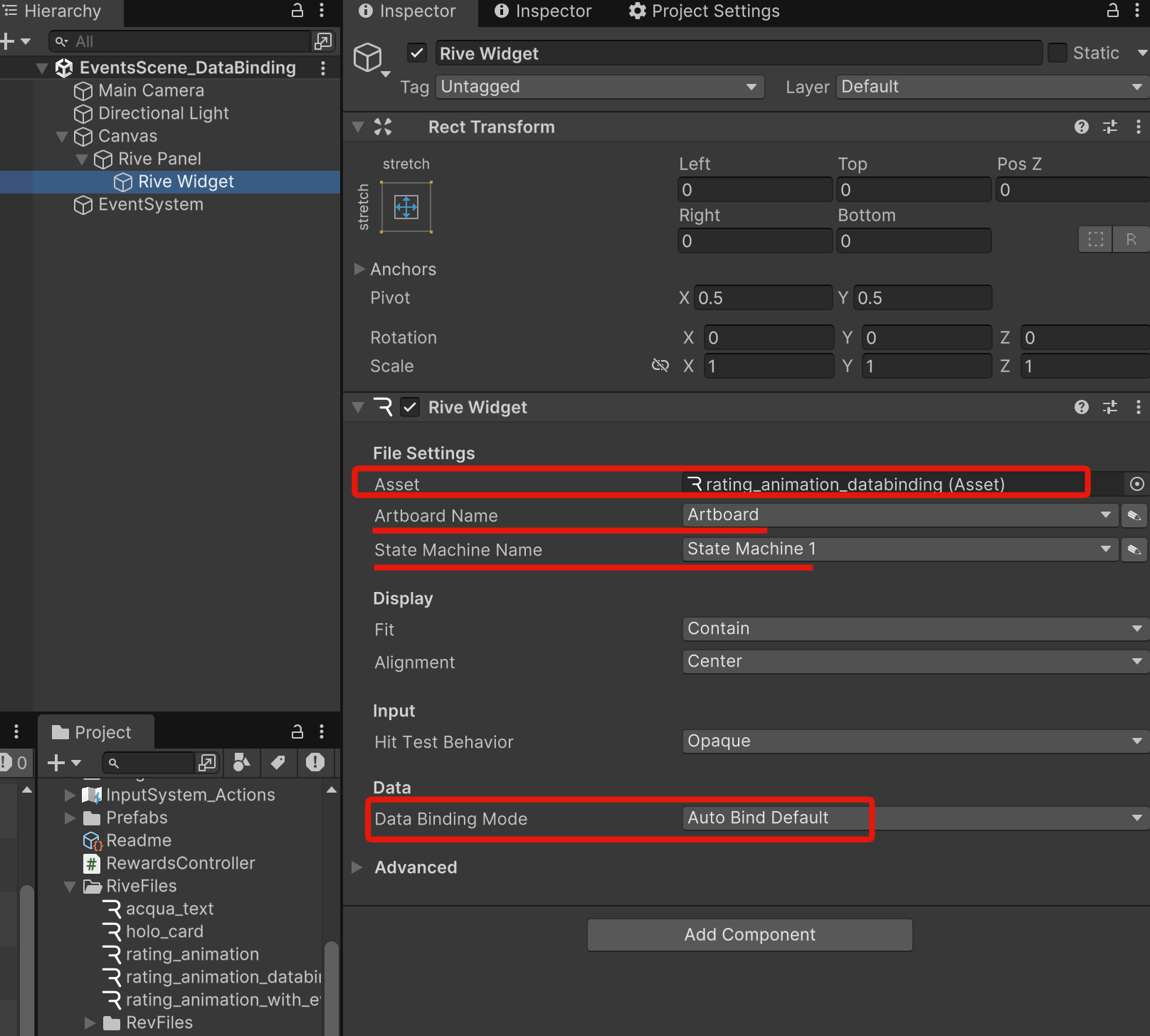Open the Project Settings tab

(x=705, y=11)
